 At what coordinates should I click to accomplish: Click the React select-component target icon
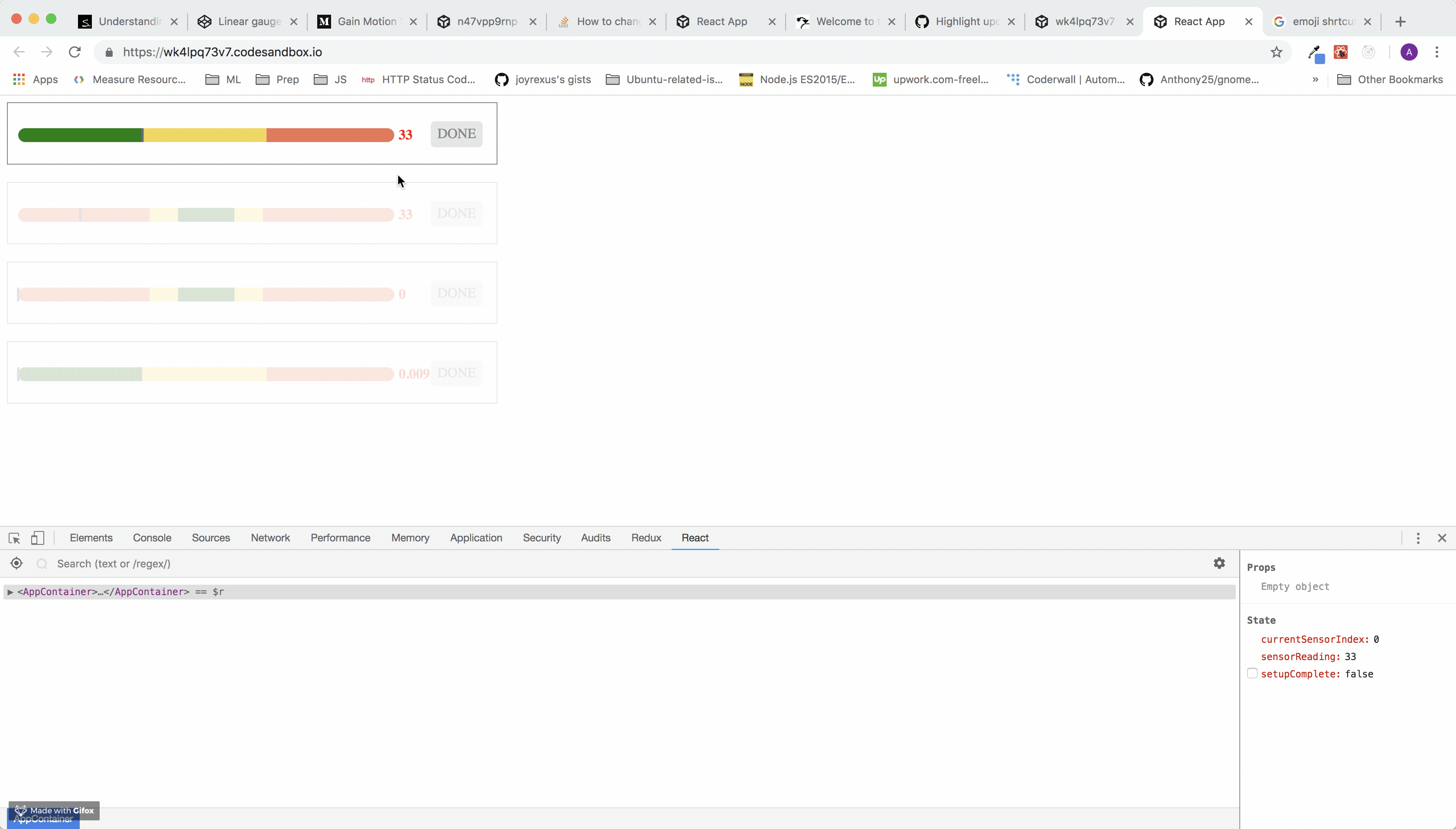(x=16, y=563)
